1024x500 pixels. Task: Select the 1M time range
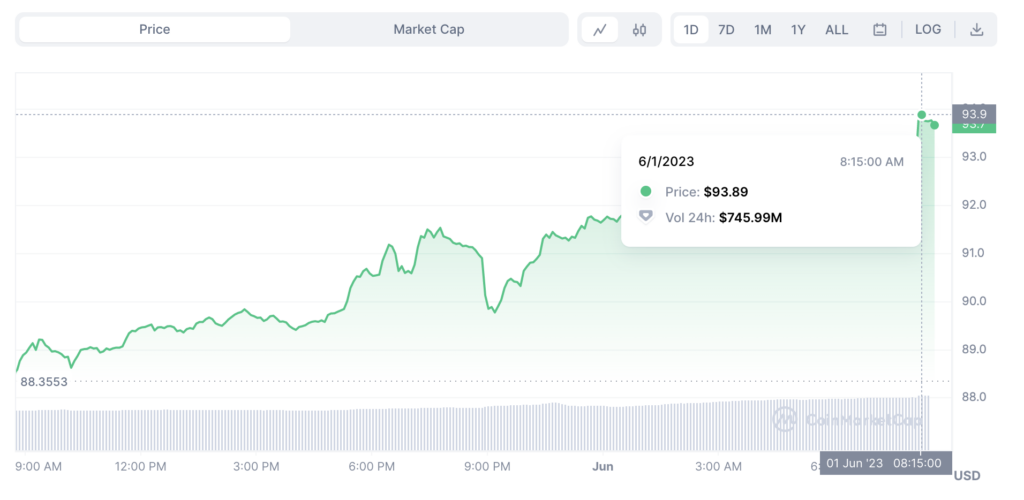(762, 30)
